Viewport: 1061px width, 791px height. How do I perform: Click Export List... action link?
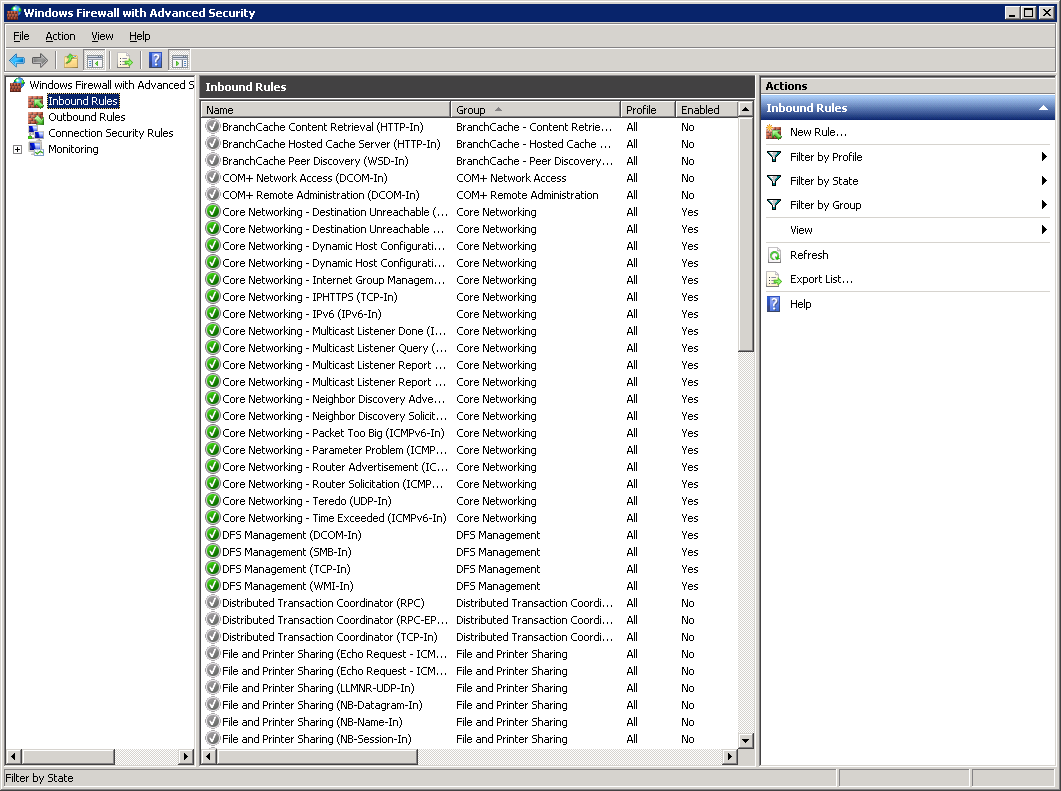point(821,279)
